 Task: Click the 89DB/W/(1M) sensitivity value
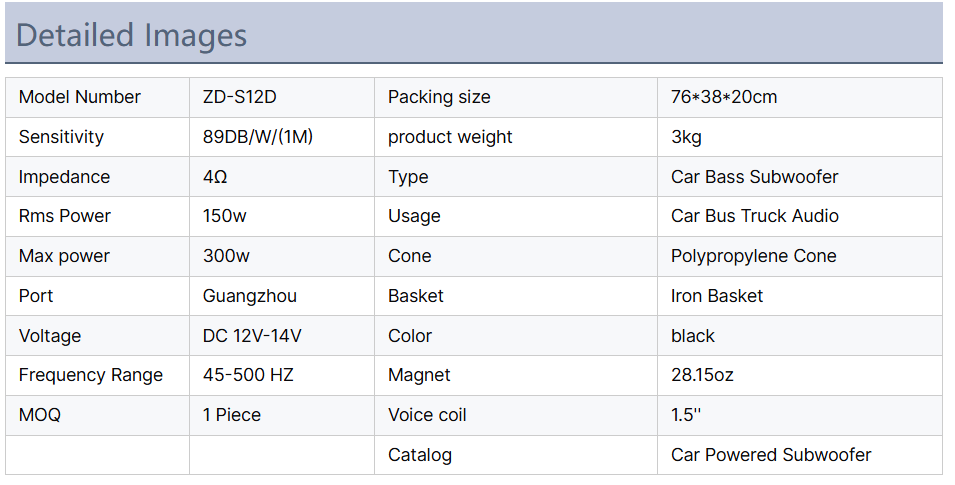click(x=258, y=137)
